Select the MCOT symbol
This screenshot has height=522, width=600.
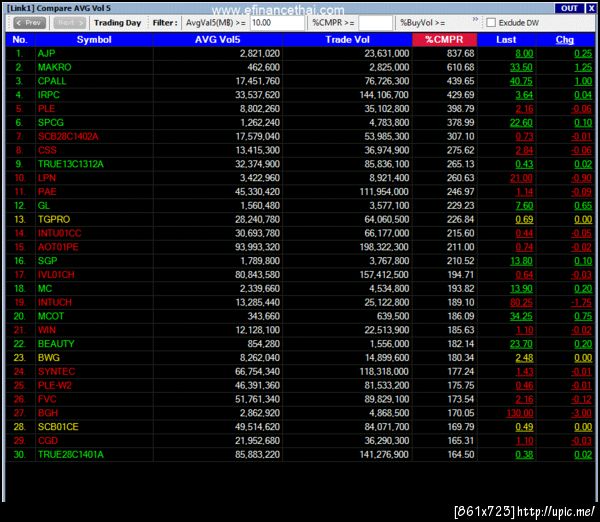point(51,316)
